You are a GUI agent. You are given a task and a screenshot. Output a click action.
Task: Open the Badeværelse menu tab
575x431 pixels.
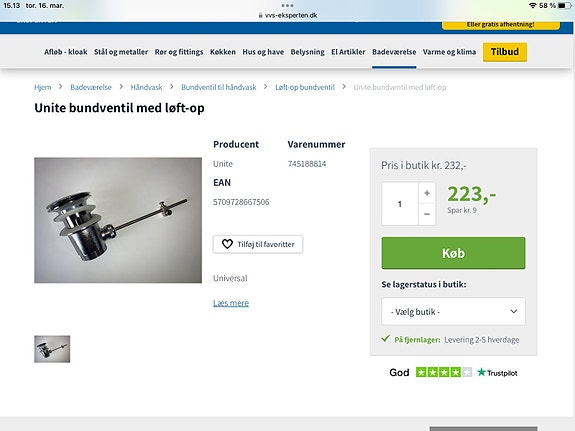coord(394,52)
